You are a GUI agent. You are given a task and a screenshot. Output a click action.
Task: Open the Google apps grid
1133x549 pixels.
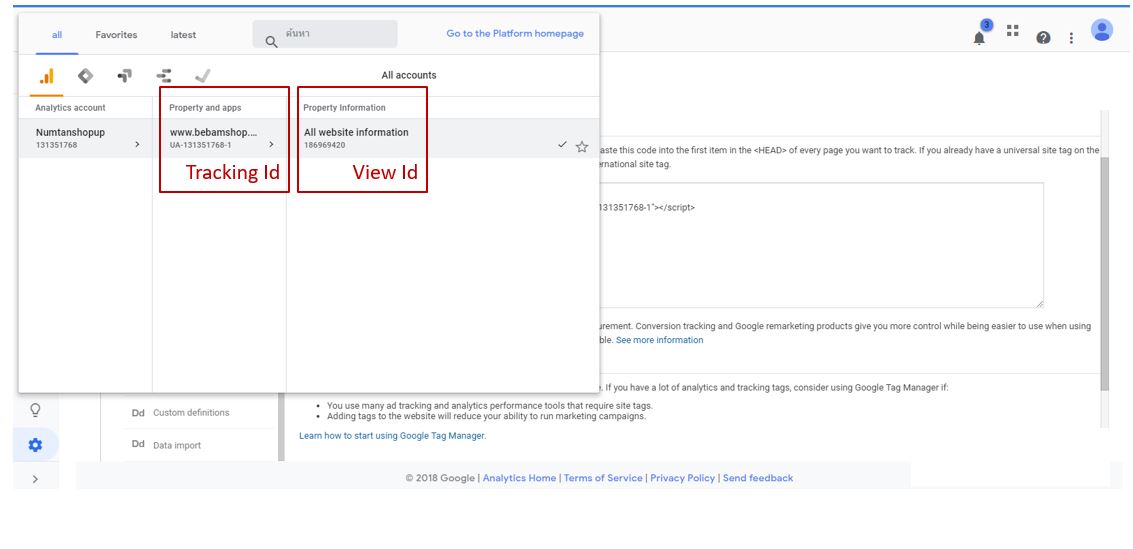tap(1013, 30)
